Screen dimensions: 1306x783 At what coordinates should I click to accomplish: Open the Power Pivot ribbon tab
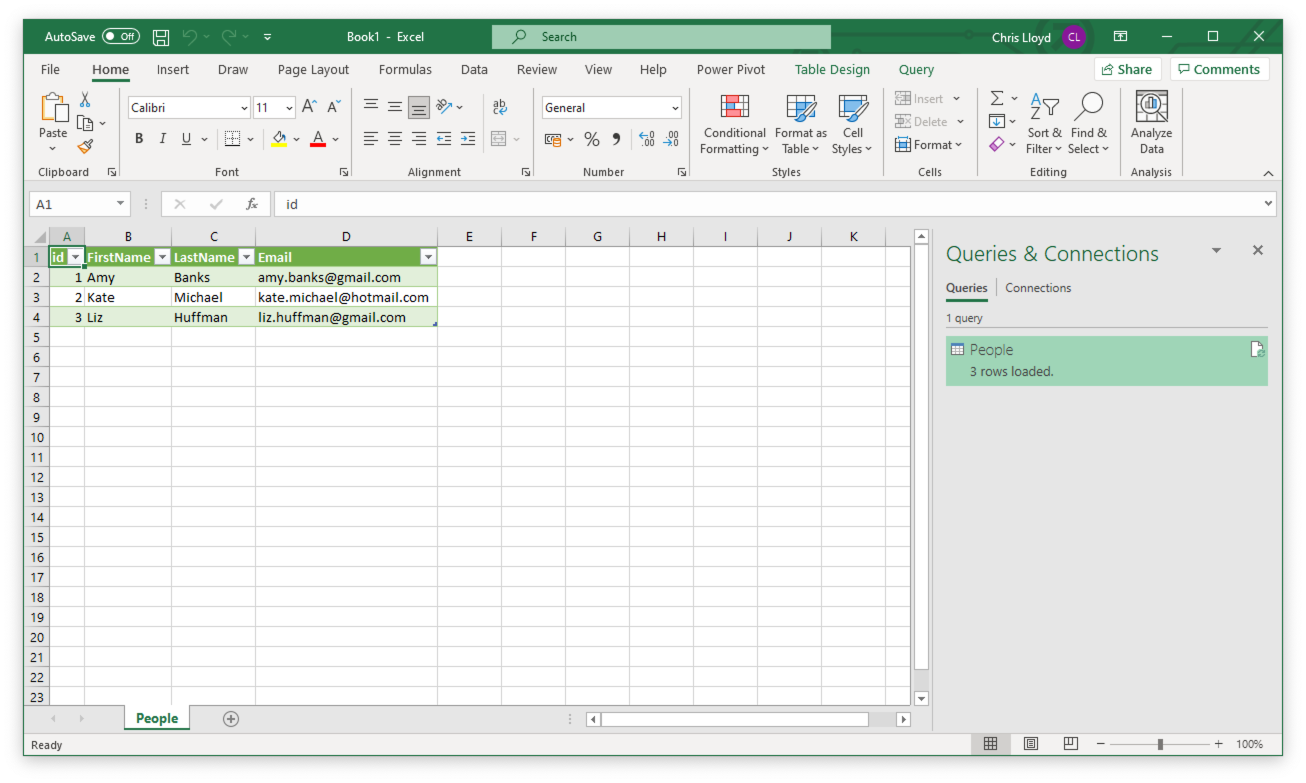(x=730, y=70)
